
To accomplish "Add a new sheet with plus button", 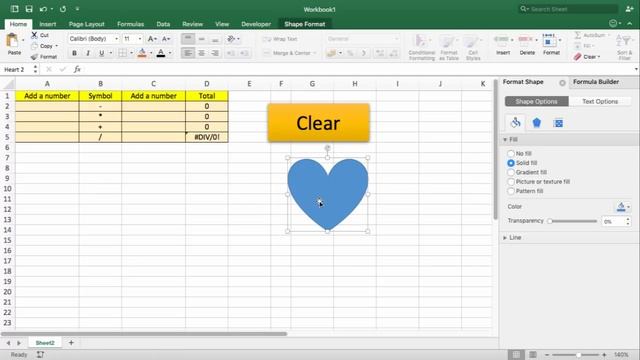I will (71, 343).
